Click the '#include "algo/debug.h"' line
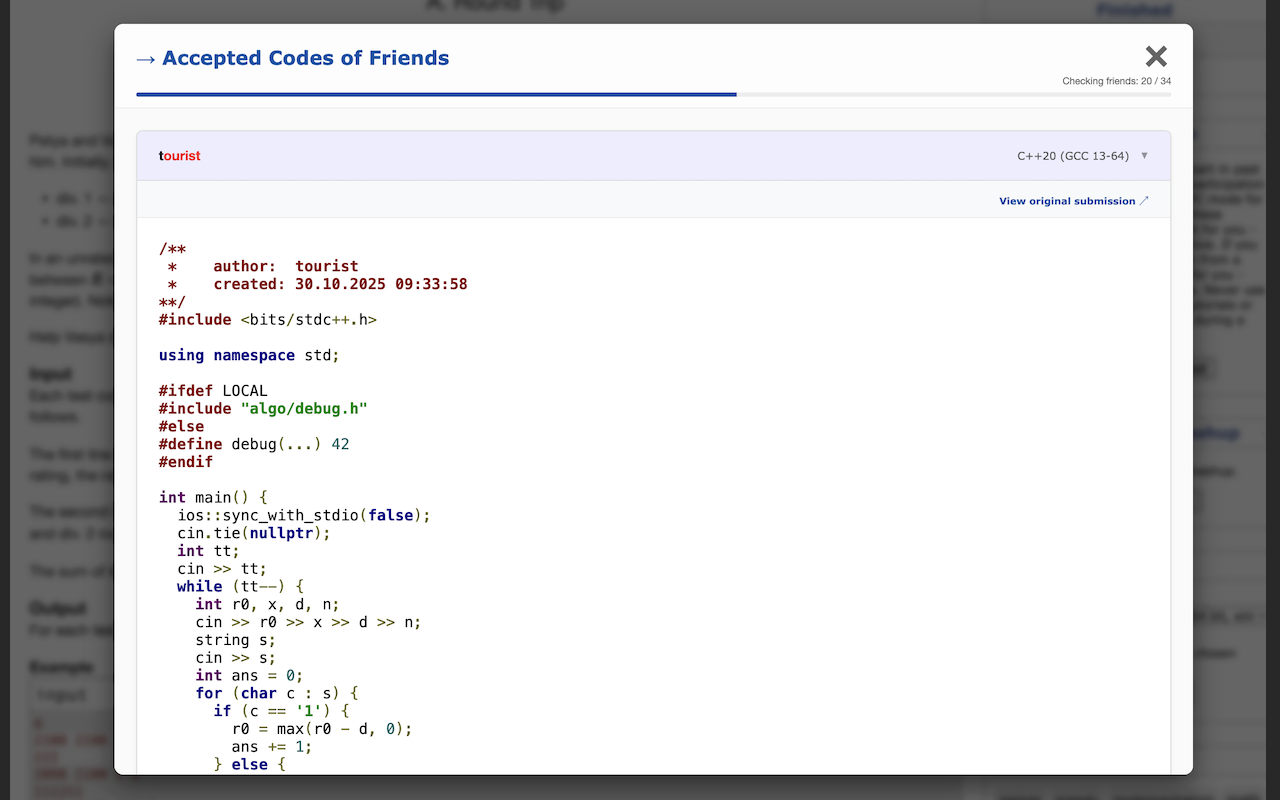Viewport: 1280px width, 800px height. [x=263, y=408]
